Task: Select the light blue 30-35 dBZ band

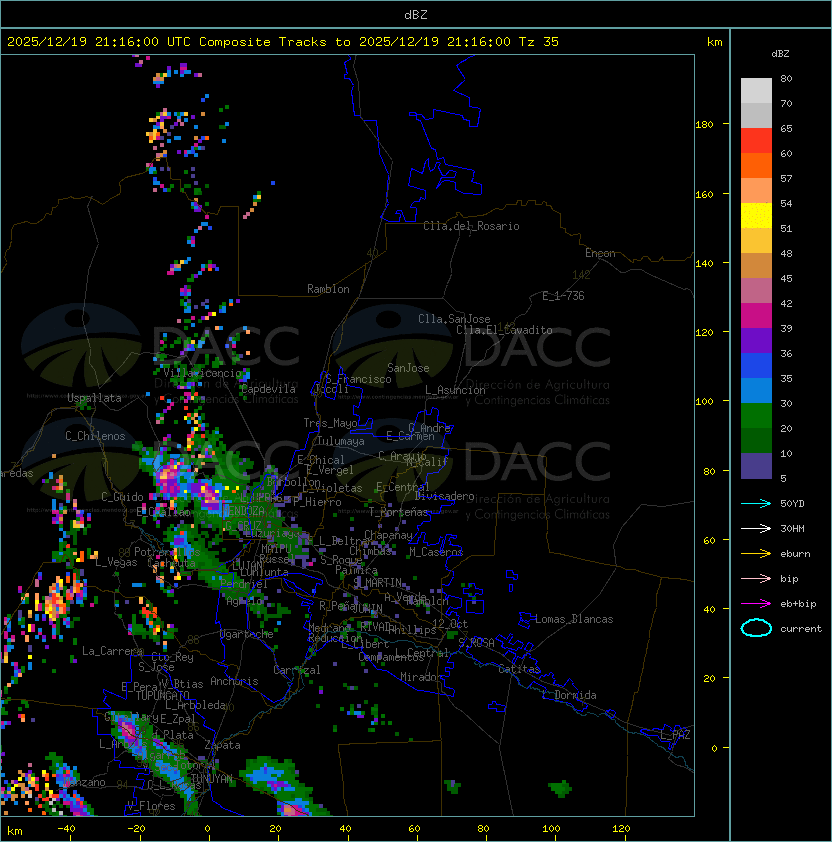Action: click(x=756, y=390)
